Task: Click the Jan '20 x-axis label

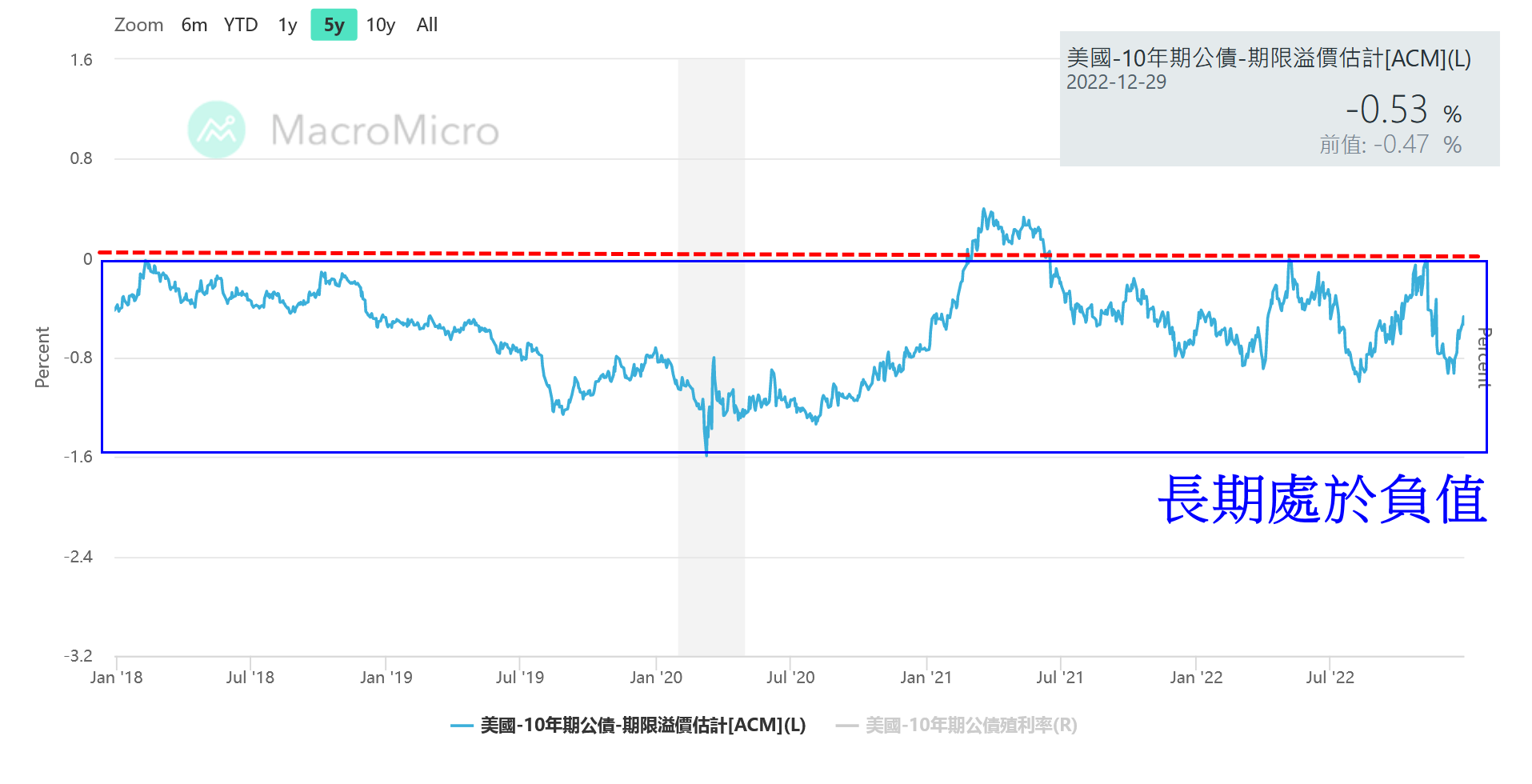Action: [x=656, y=678]
